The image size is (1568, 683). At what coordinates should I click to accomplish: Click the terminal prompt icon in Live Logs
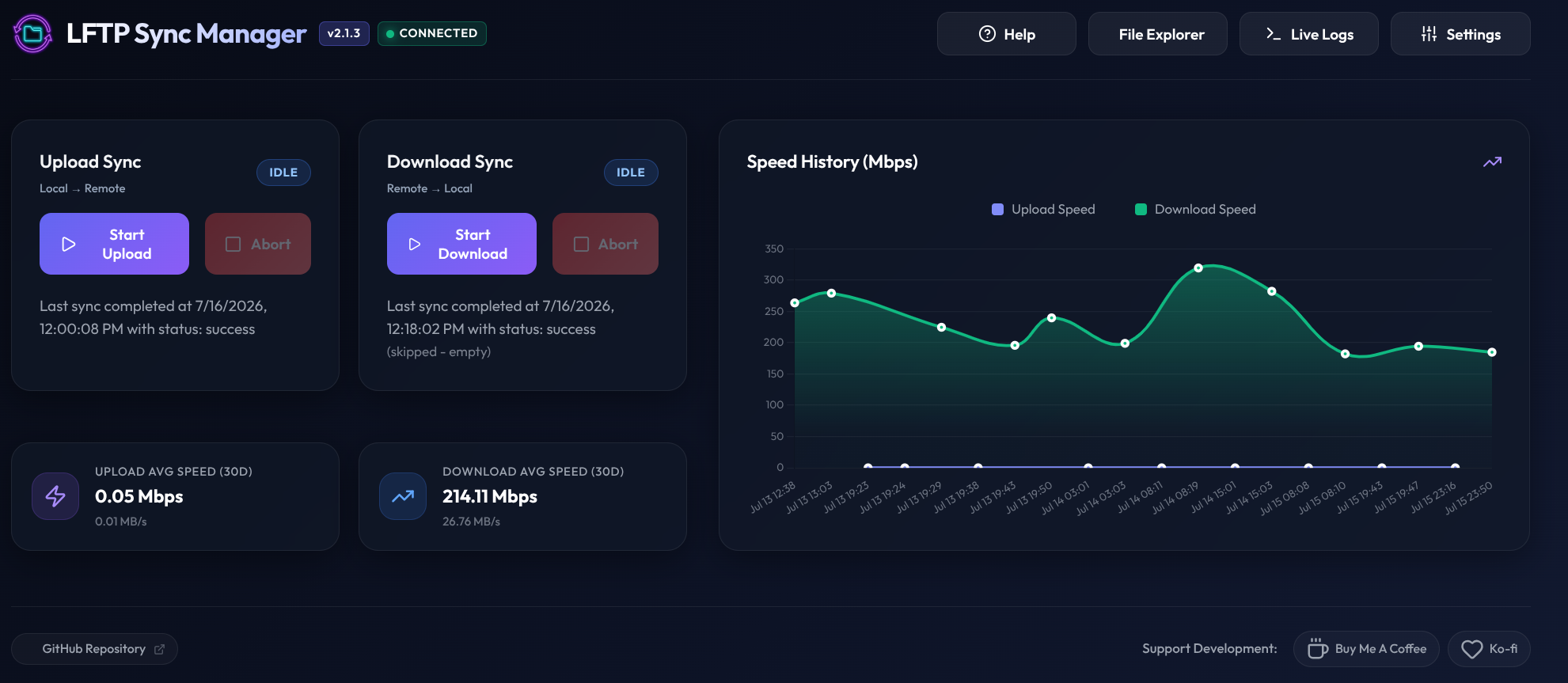point(1273,34)
